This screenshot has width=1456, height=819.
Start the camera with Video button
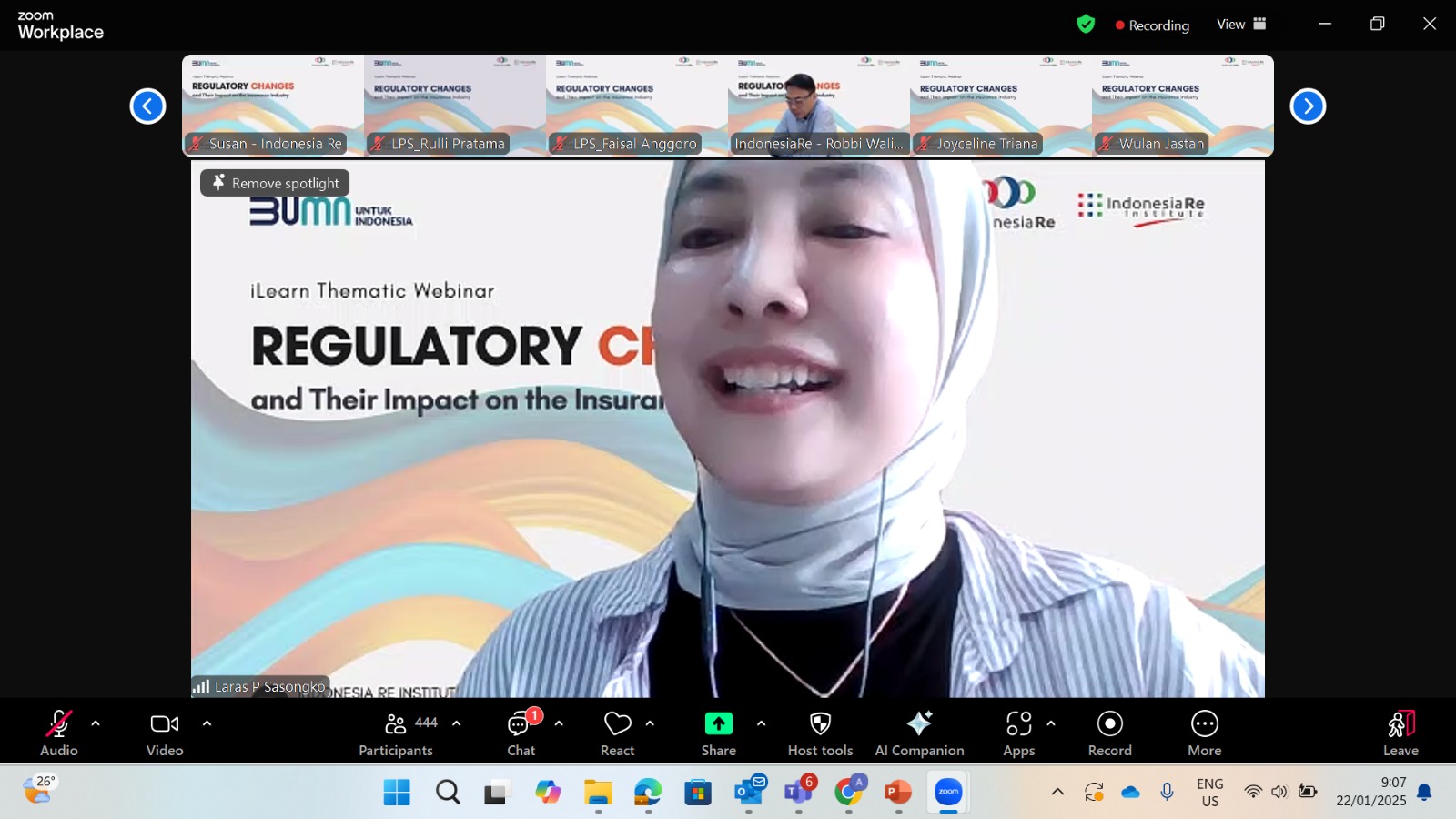[165, 733]
